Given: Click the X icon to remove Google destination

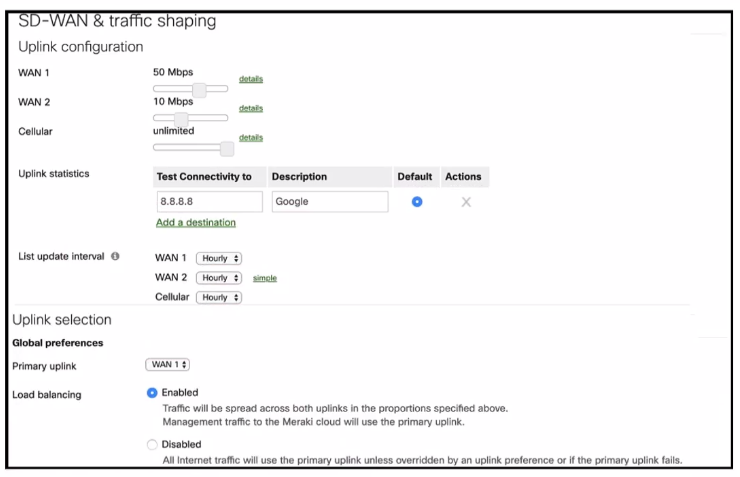Looking at the screenshot, I should click(x=465, y=202).
